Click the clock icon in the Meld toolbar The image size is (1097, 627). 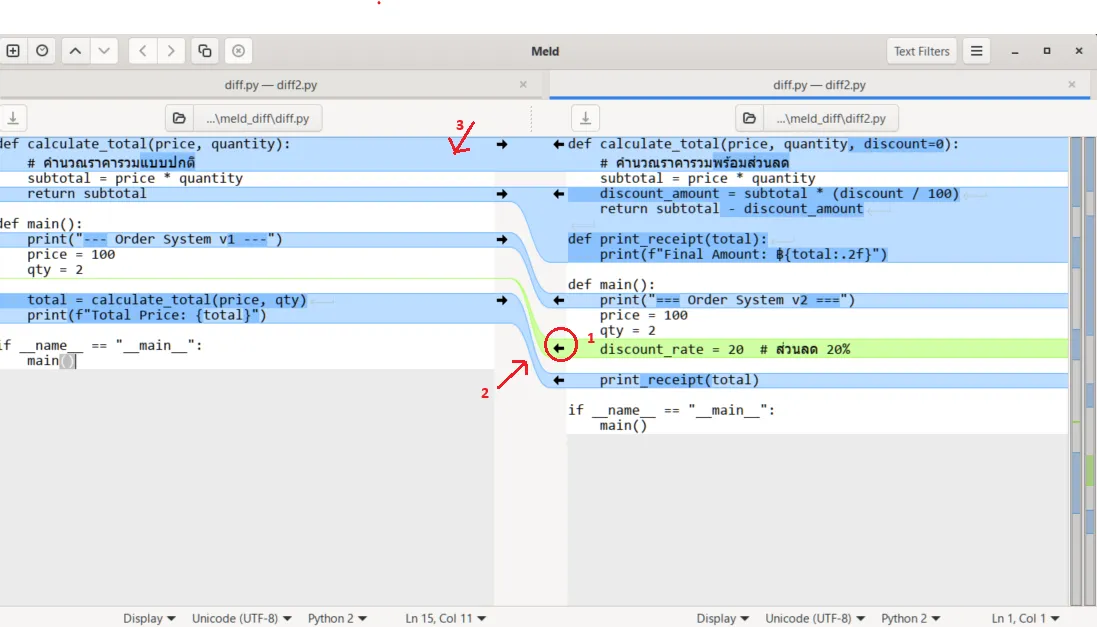[42, 51]
